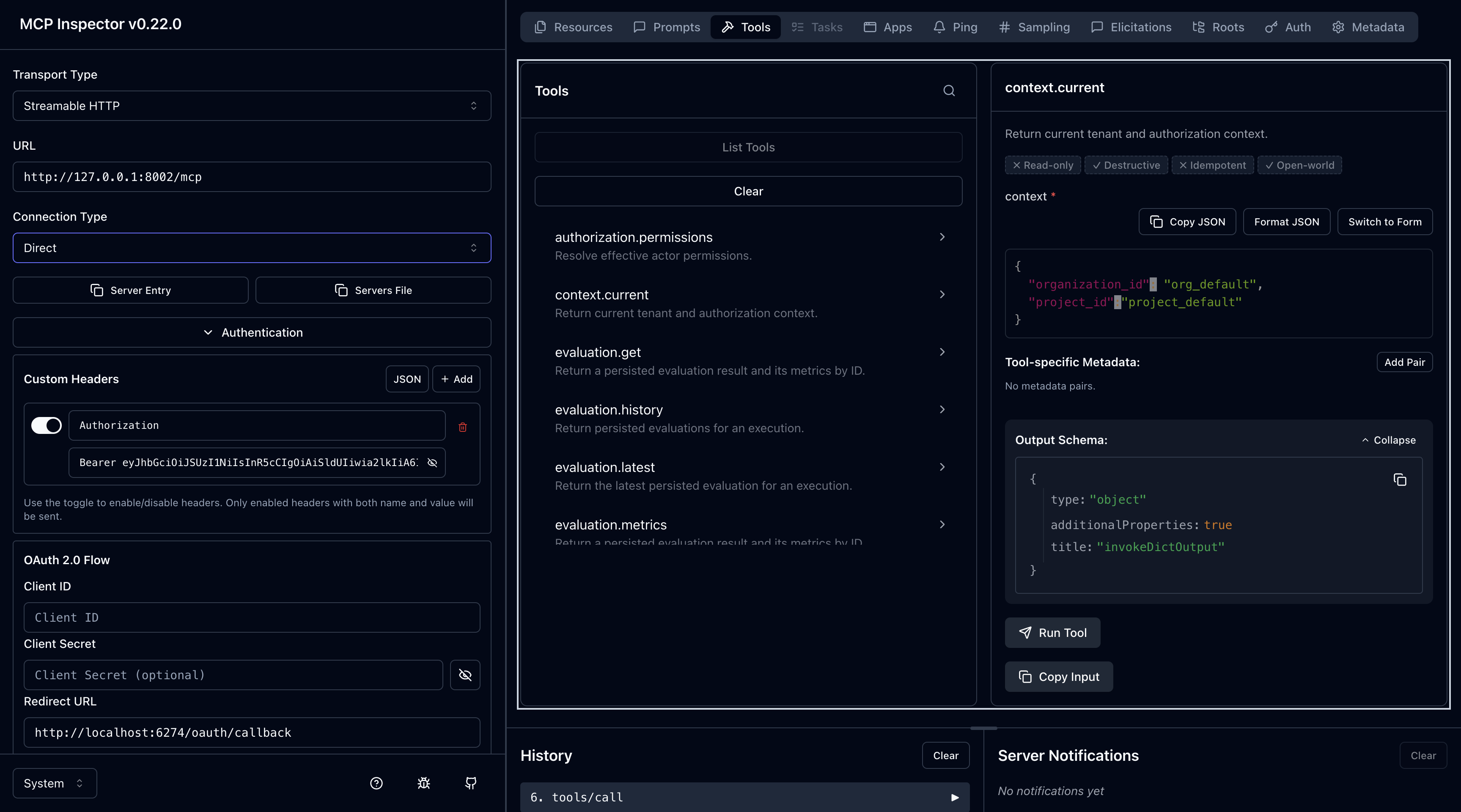Click the panel resize handle above History
Screen dimensions: 1461x812
(983, 727)
